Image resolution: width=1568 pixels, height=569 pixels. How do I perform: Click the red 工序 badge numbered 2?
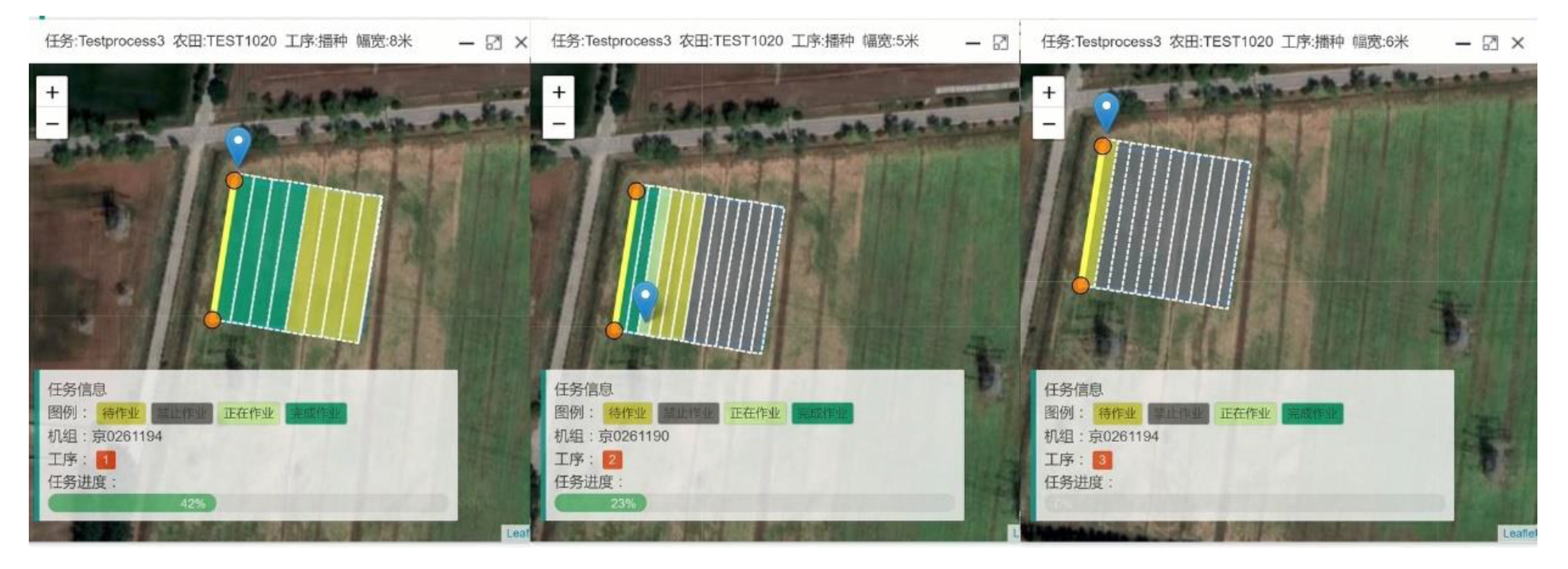612,460
